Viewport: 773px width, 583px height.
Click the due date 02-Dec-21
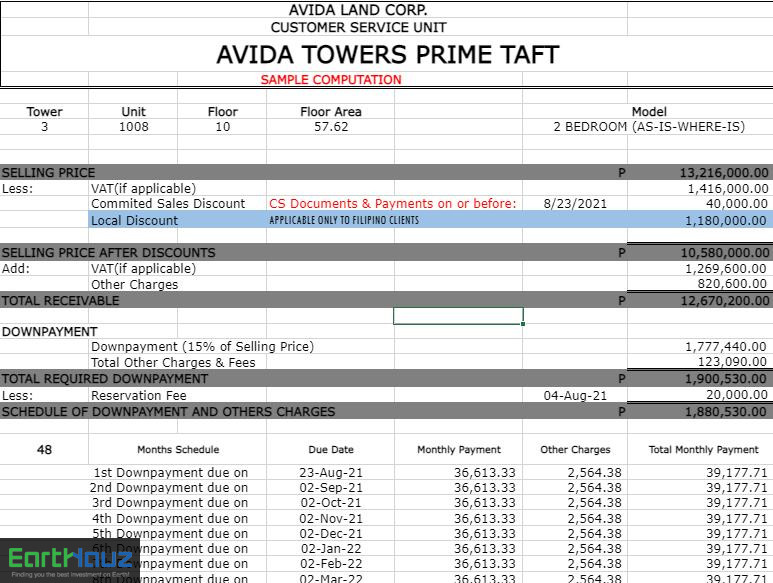(331, 534)
